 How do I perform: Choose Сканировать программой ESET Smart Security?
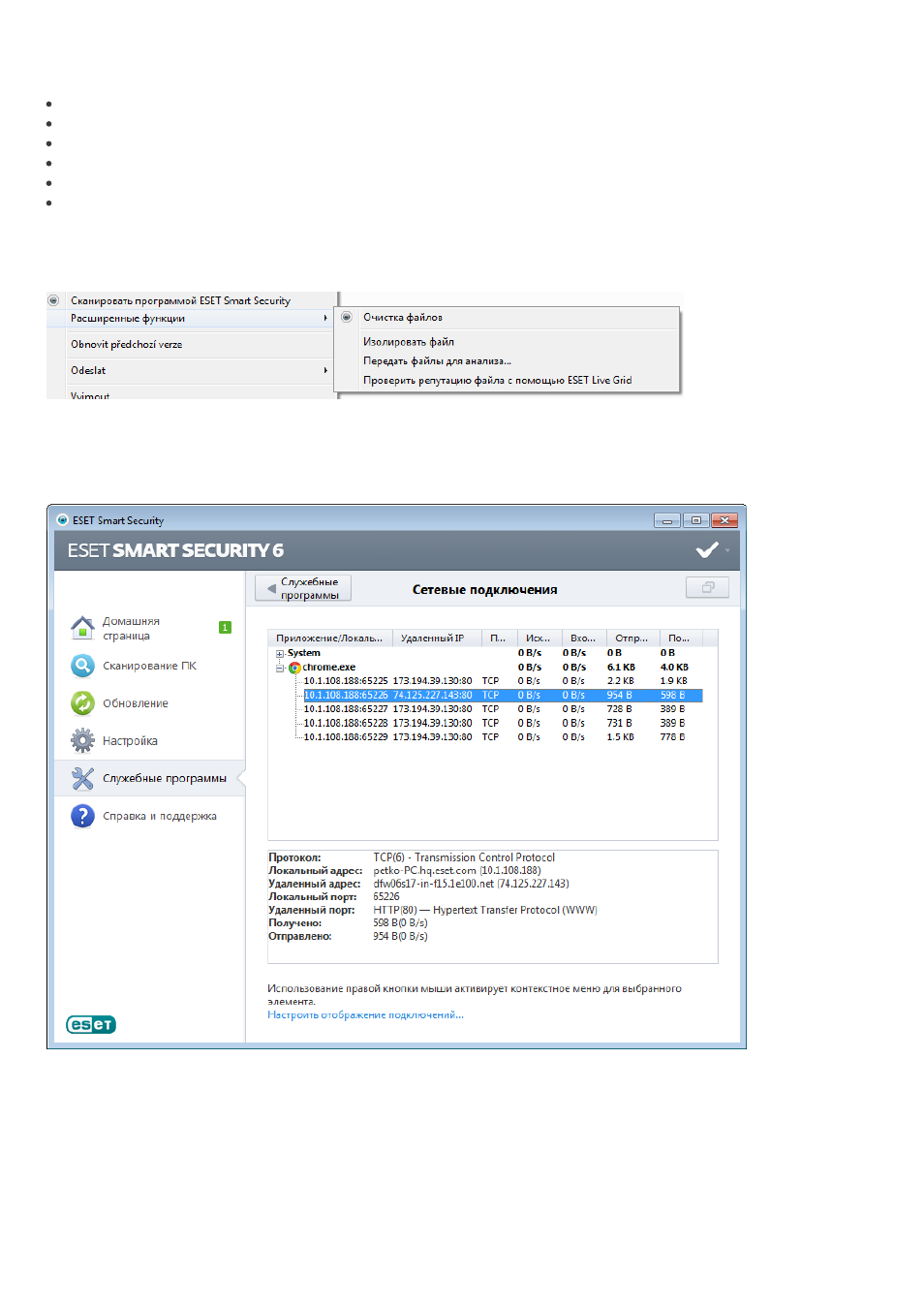180,300
